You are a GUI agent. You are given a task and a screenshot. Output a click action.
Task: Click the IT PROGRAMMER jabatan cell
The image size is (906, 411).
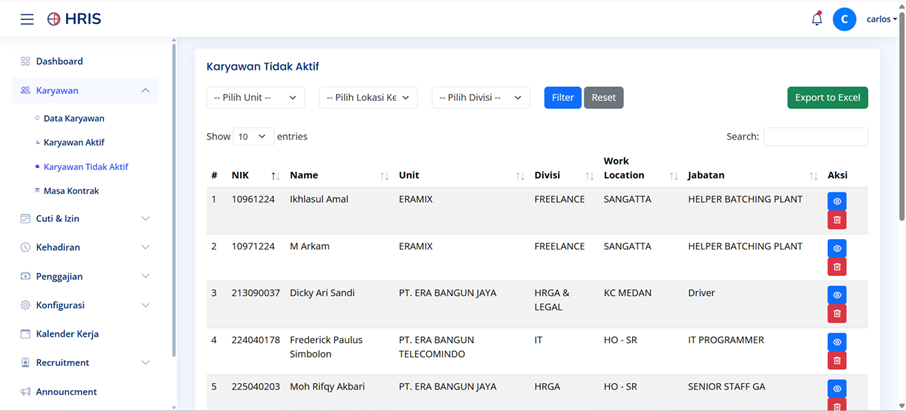[726, 340]
